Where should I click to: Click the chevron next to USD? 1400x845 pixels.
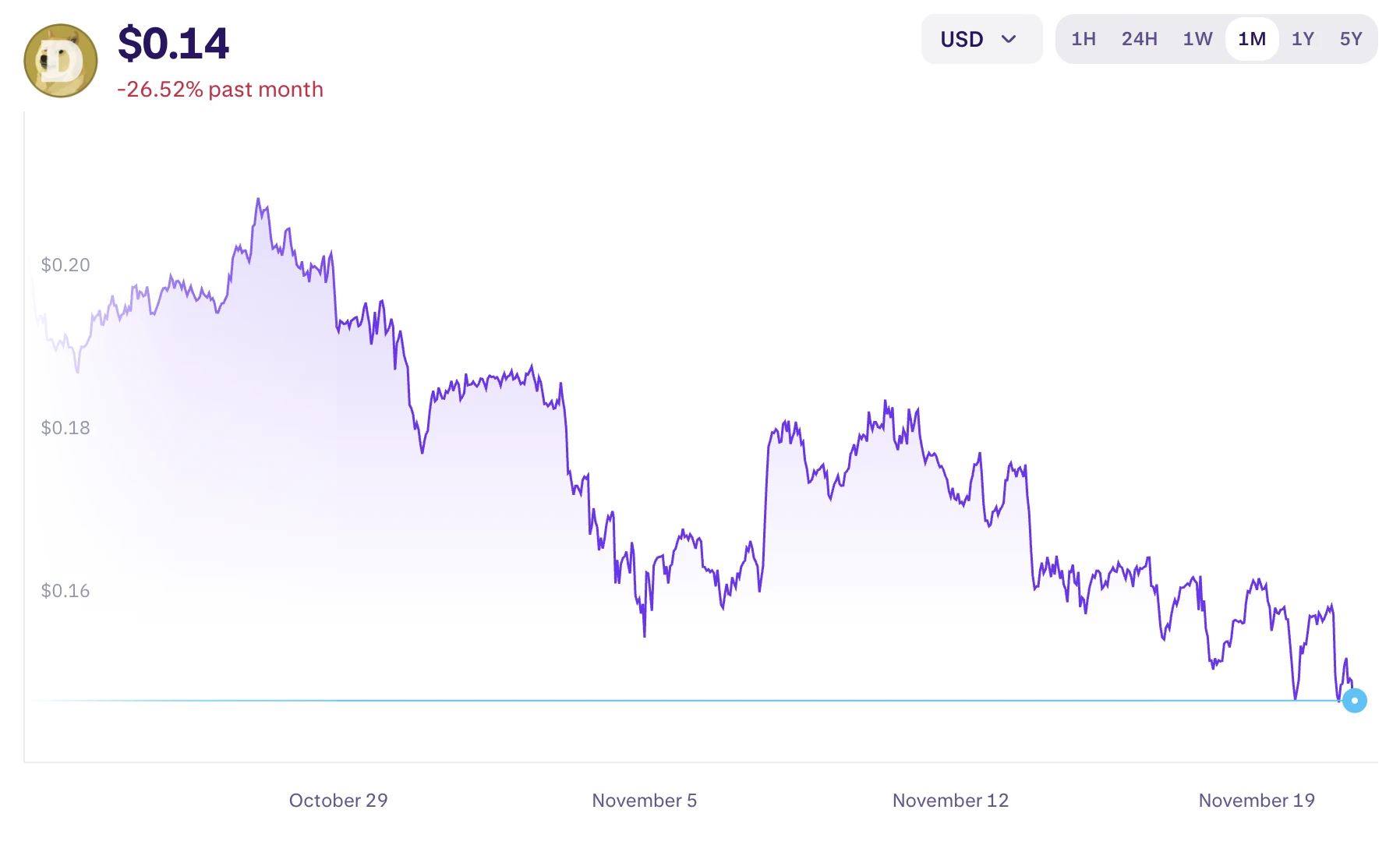coord(1009,39)
